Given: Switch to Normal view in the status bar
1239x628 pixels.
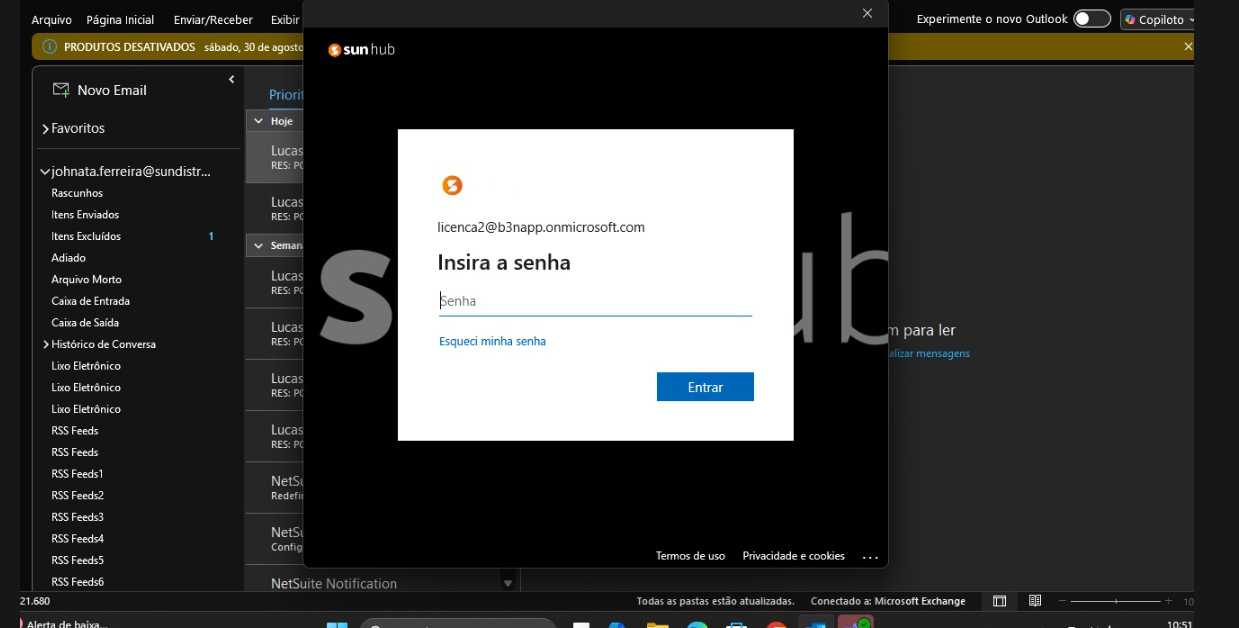Looking at the screenshot, I should coord(999,601).
